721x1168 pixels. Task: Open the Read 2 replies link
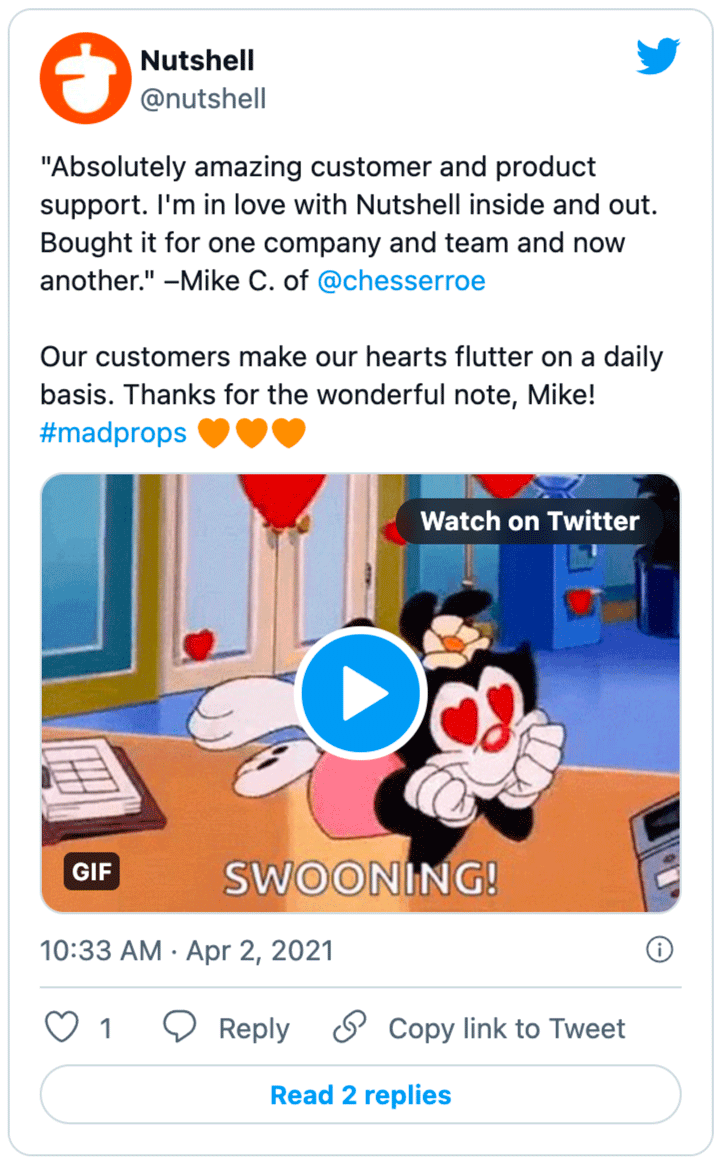click(x=360, y=1095)
